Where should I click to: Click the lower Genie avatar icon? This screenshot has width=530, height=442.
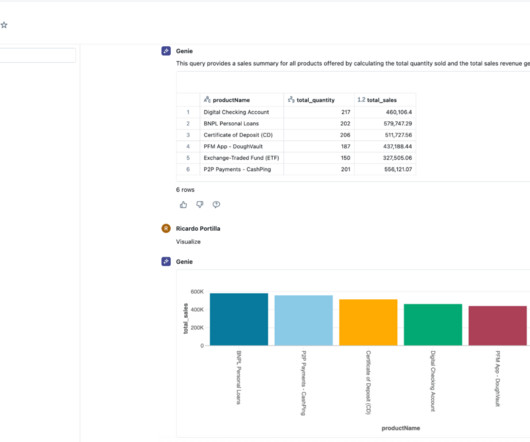click(x=166, y=262)
